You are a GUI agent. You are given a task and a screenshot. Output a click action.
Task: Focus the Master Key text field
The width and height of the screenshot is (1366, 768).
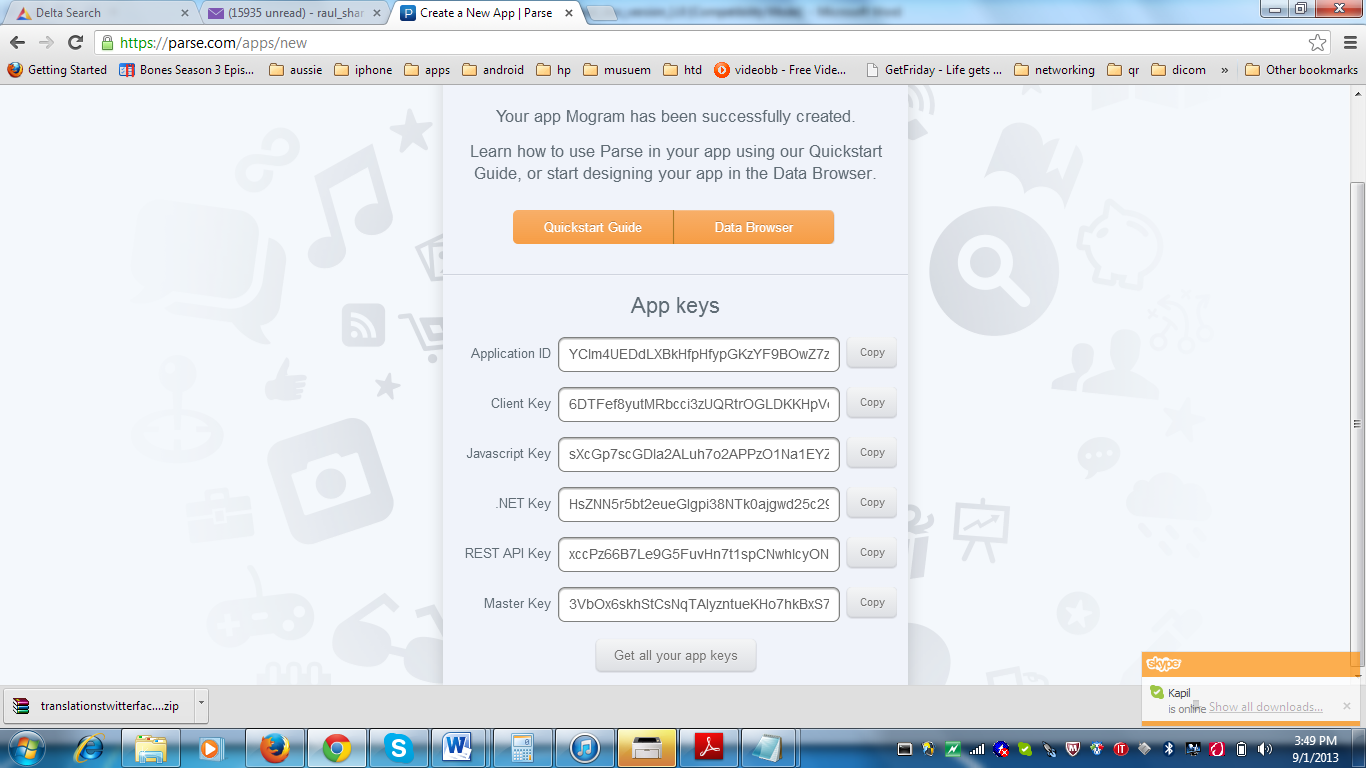[699, 604]
